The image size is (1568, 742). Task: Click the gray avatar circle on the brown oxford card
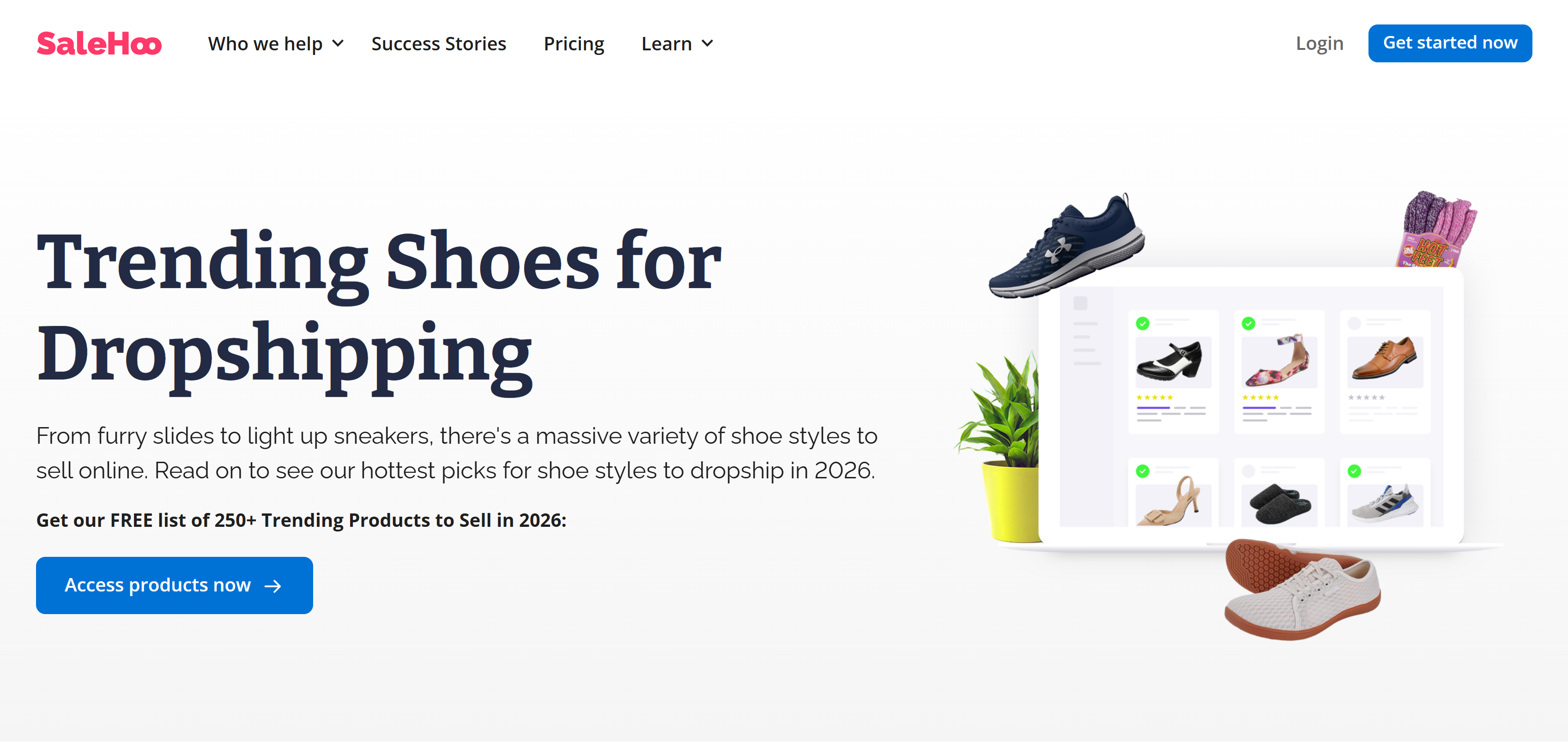pos(1355,324)
